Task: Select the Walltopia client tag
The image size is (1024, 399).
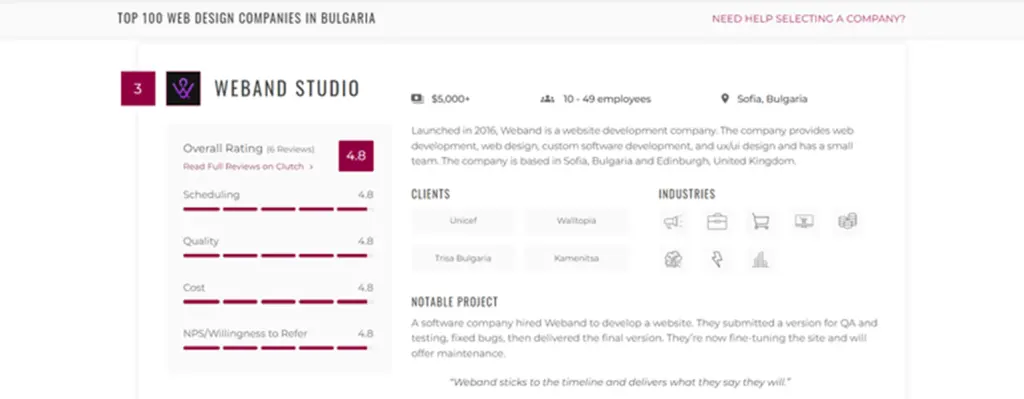Action: 577,221
